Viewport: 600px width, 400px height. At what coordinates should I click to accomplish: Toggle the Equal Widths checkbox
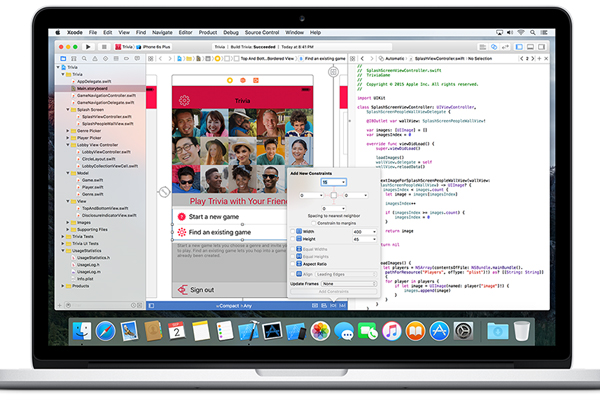click(292, 249)
